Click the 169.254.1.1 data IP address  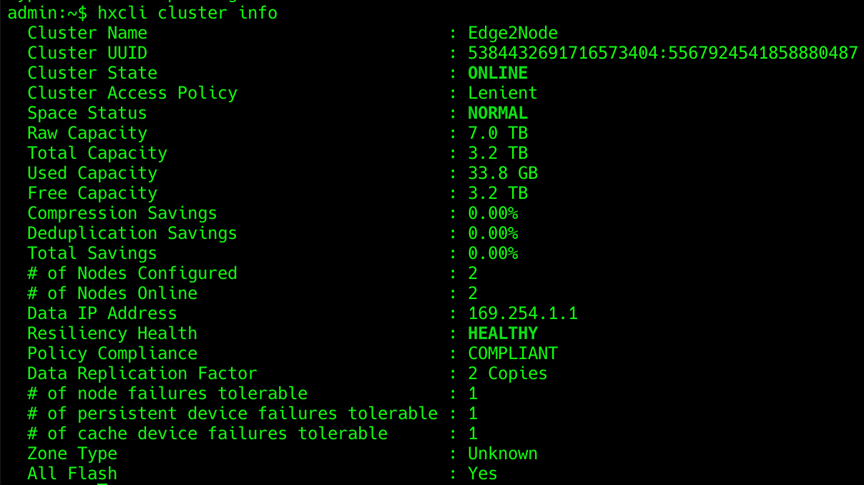point(522,313)
